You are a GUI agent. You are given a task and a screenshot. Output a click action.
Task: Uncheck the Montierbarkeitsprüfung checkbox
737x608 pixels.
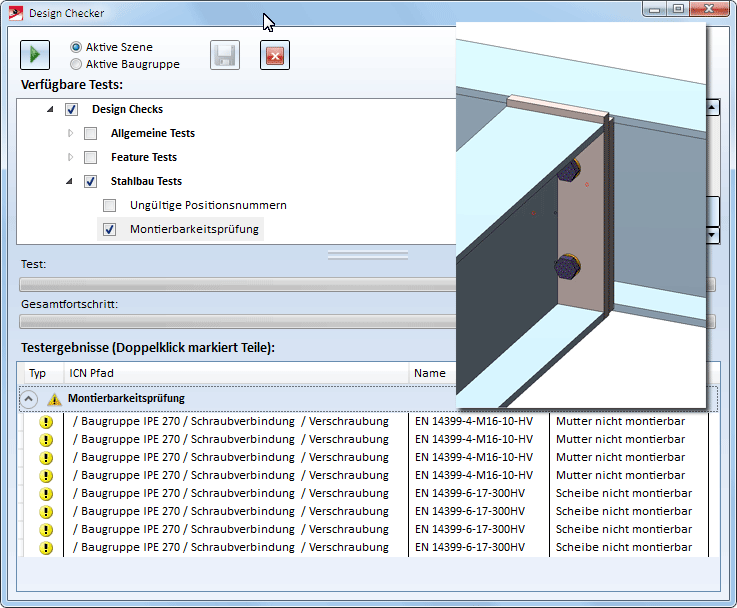click(x=110, y=229)
